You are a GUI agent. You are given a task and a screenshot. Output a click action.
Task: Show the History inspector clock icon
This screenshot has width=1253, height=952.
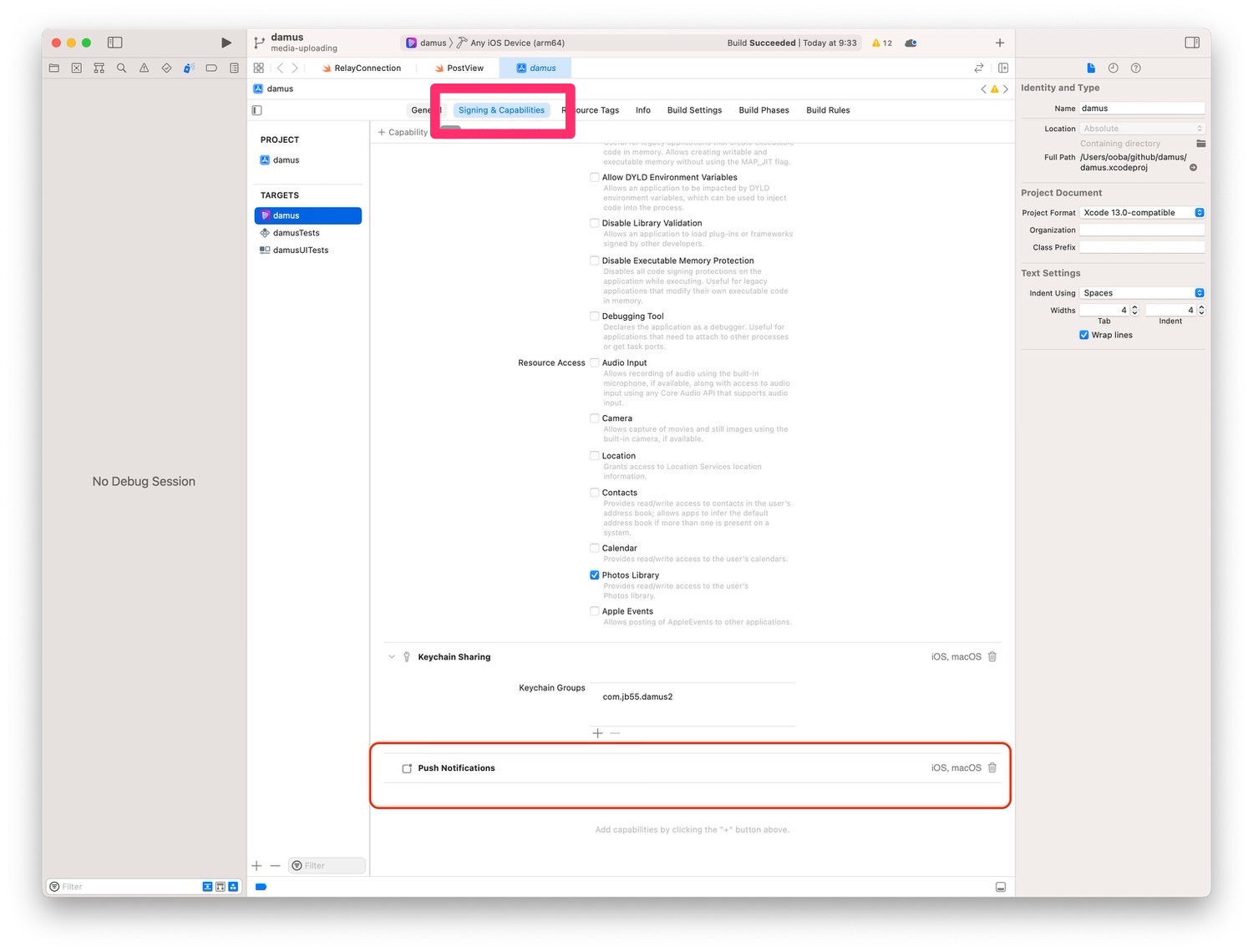pyautogui.click(x=1113, y=68)
